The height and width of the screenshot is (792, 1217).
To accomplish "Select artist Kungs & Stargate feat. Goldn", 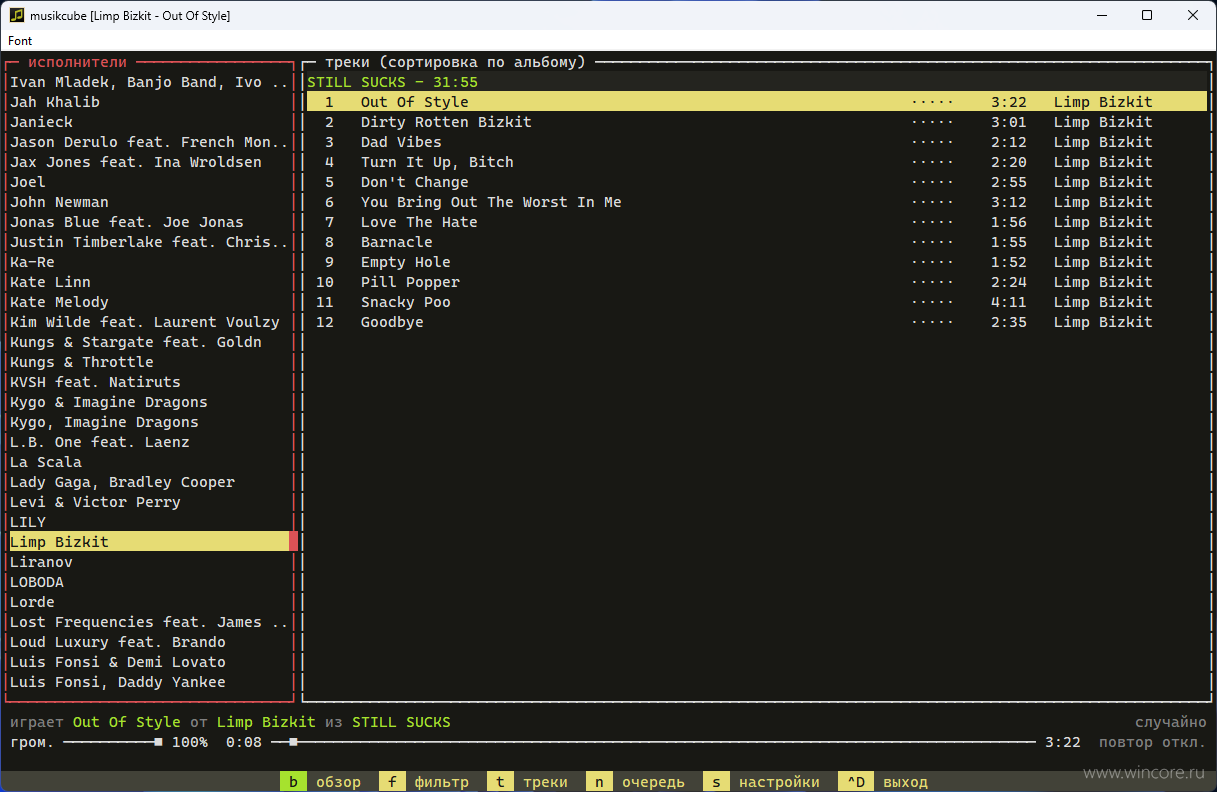I will click(148, 342).
